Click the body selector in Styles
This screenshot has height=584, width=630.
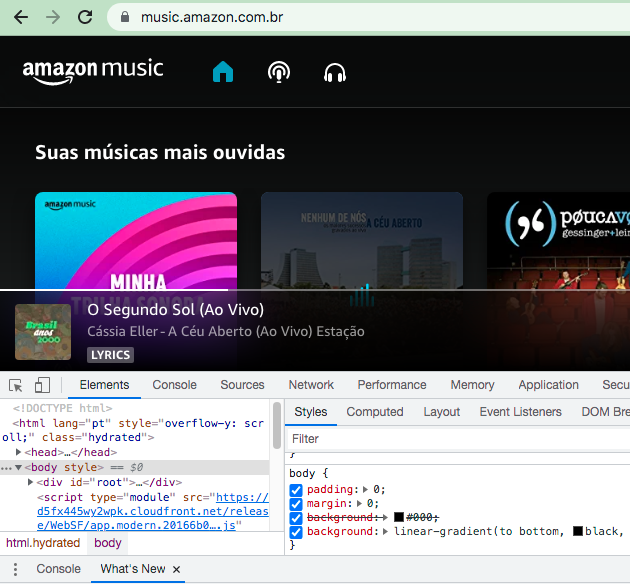pos(302,474)
